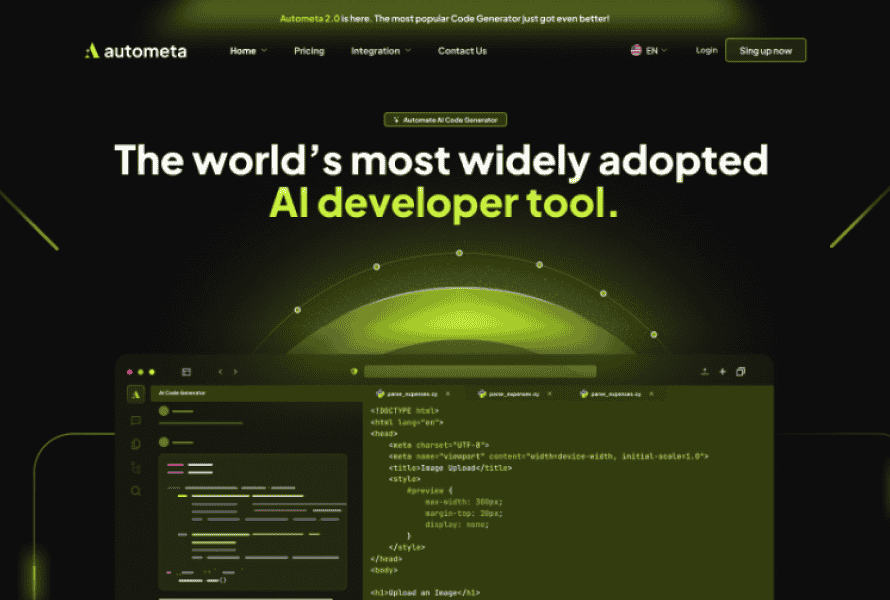Click the forward arrow in editor toolbar
The width and height of the screenshot is (890, 600).
coord(236,372)
